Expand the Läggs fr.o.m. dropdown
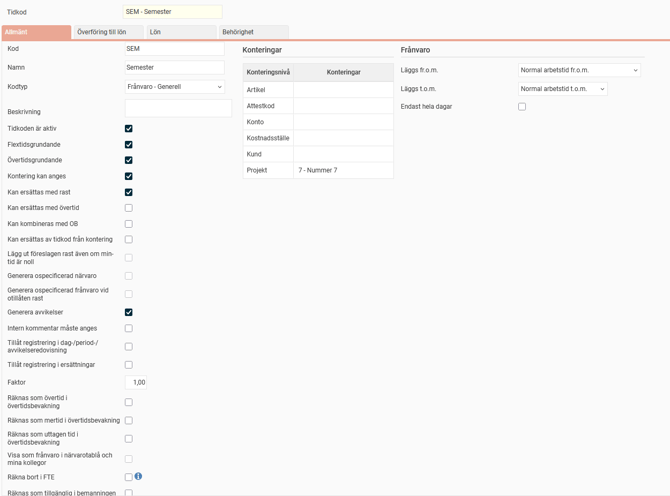670x496 pixels. (x=579, y=71)
